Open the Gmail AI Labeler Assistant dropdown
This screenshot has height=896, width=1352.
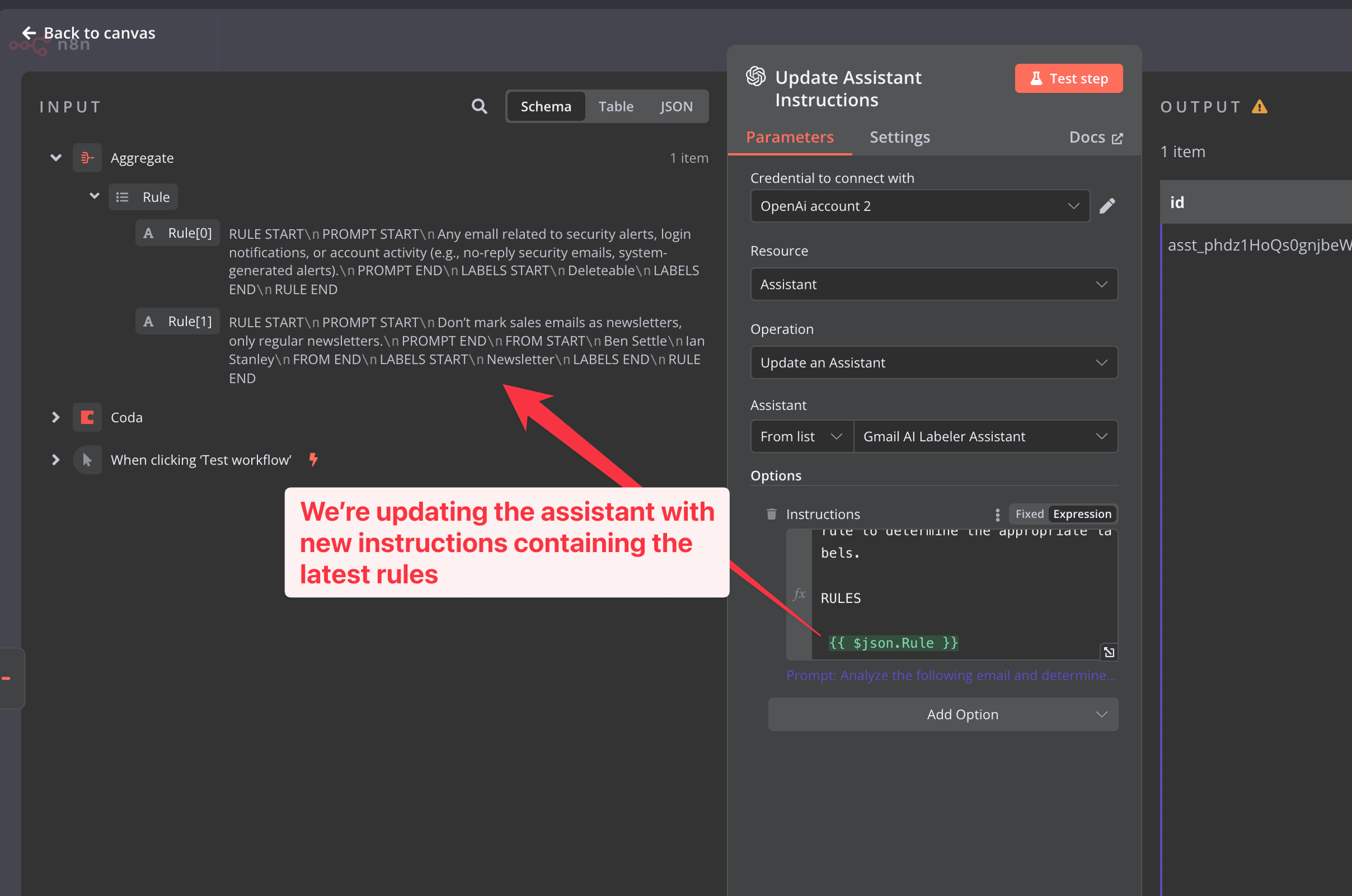(986, 436)
